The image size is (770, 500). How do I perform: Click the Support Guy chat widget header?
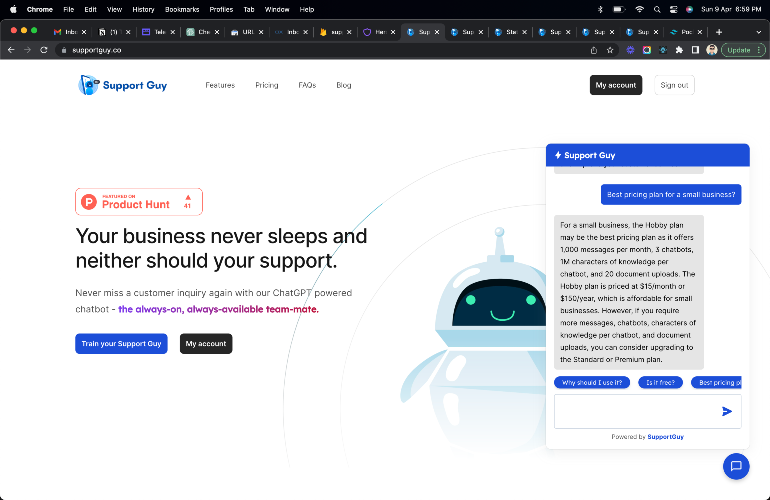648,155
